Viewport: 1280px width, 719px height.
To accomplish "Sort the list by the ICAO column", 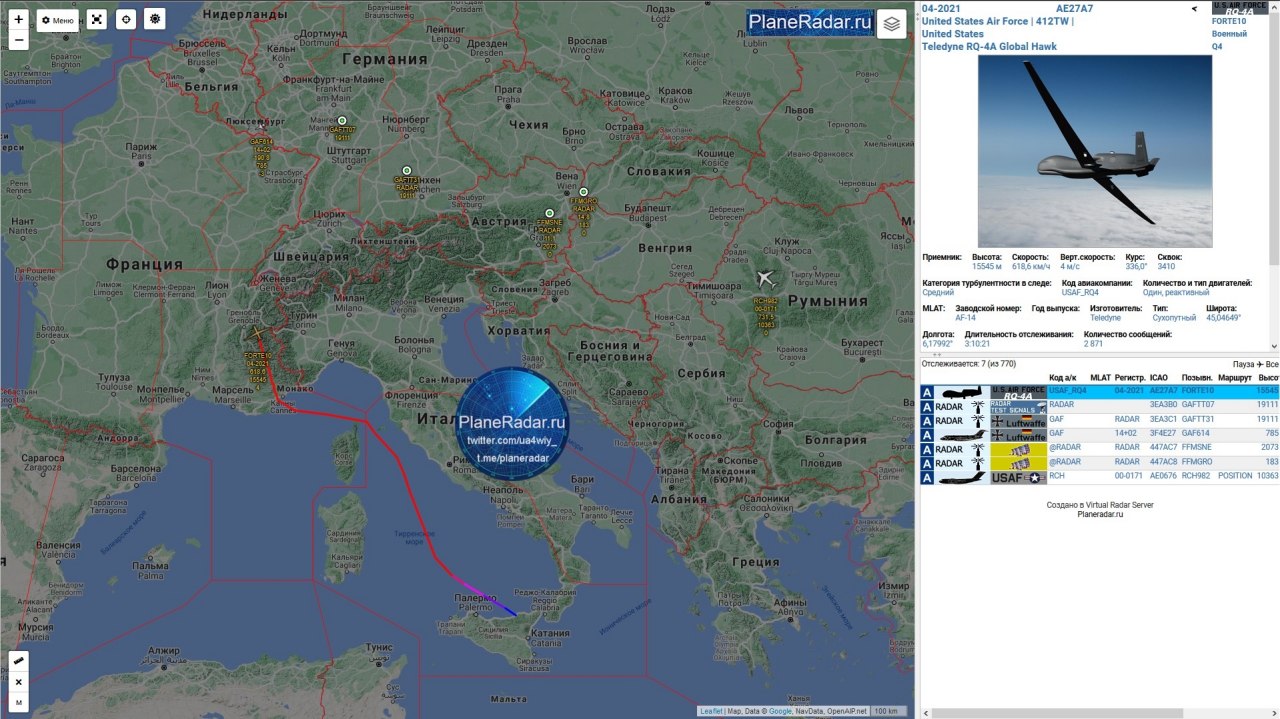I will pyautogui.click(x=1159, y=378).
